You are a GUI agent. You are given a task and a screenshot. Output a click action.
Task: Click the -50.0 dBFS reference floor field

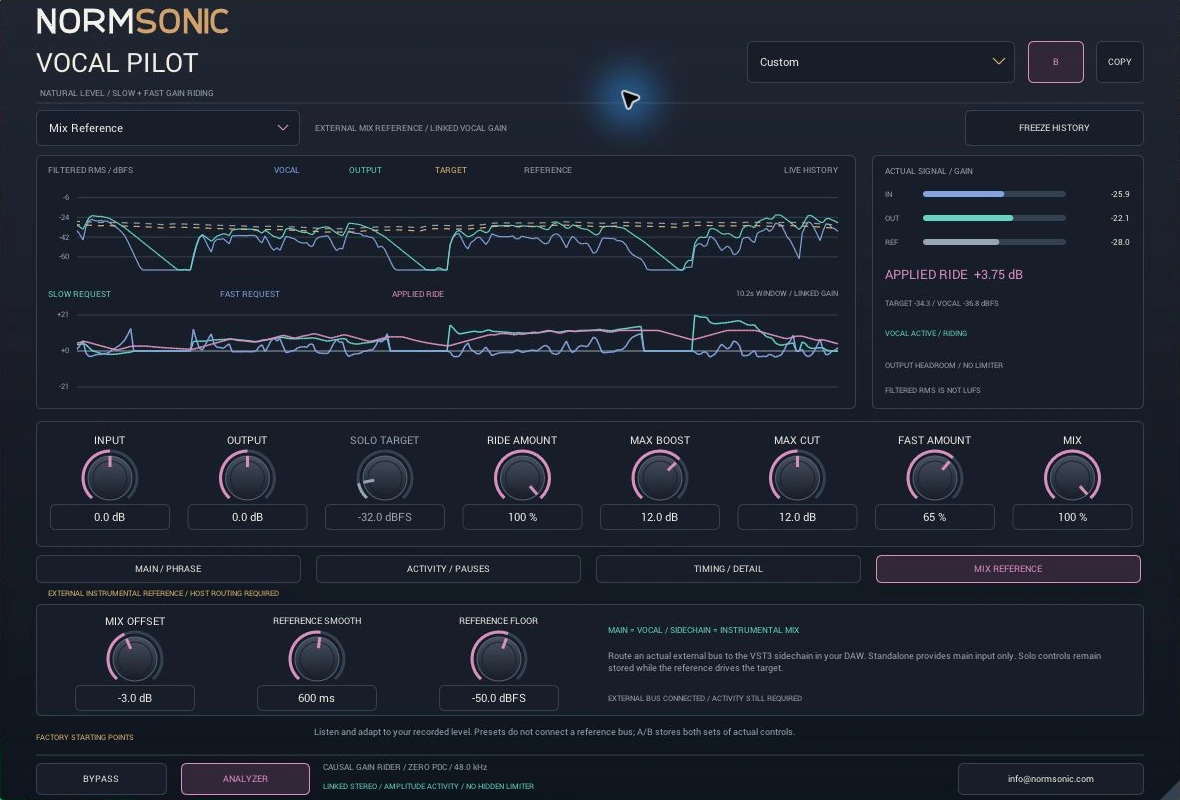[x=499, y=698]
